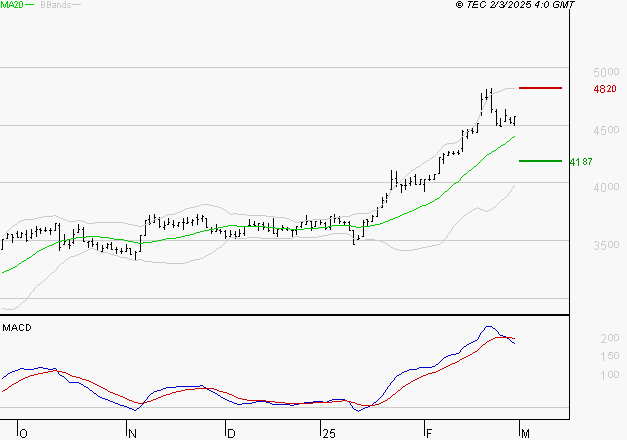Click the 100 MACD axis label
The width and height of the screenshot is (627, 440).
[610, 375]
